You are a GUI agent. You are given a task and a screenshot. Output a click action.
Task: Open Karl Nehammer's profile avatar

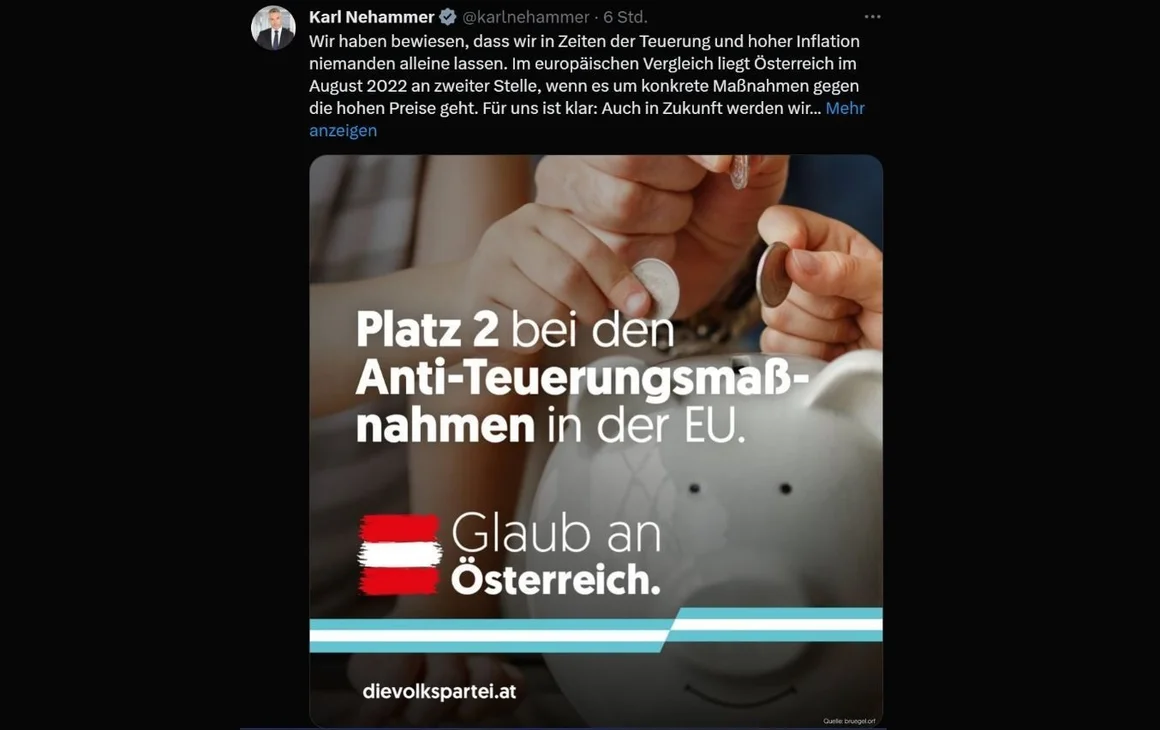[x=273, y=29]
